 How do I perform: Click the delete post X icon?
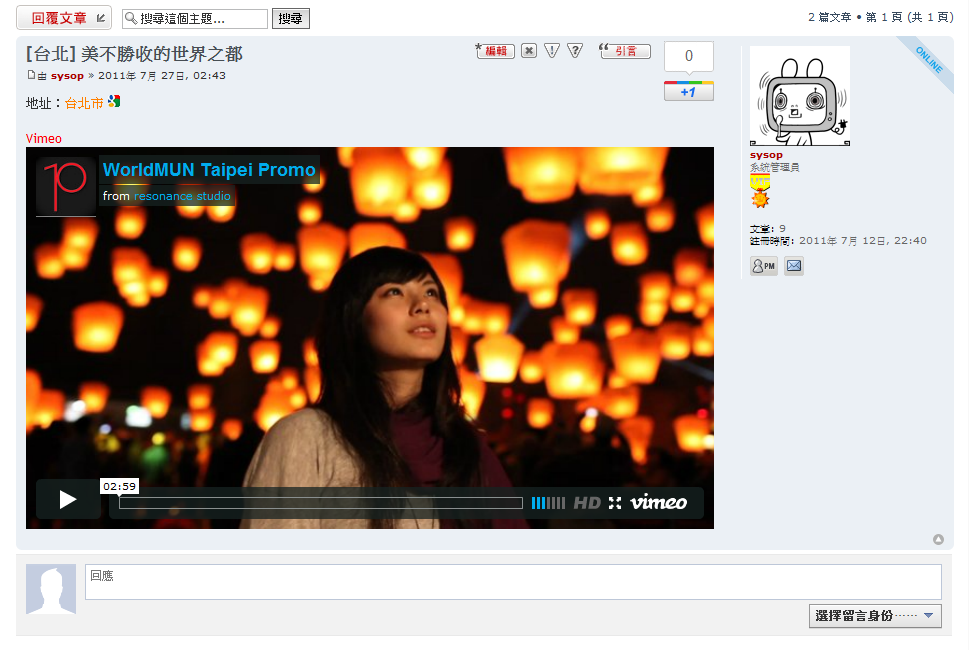[529, 51]
